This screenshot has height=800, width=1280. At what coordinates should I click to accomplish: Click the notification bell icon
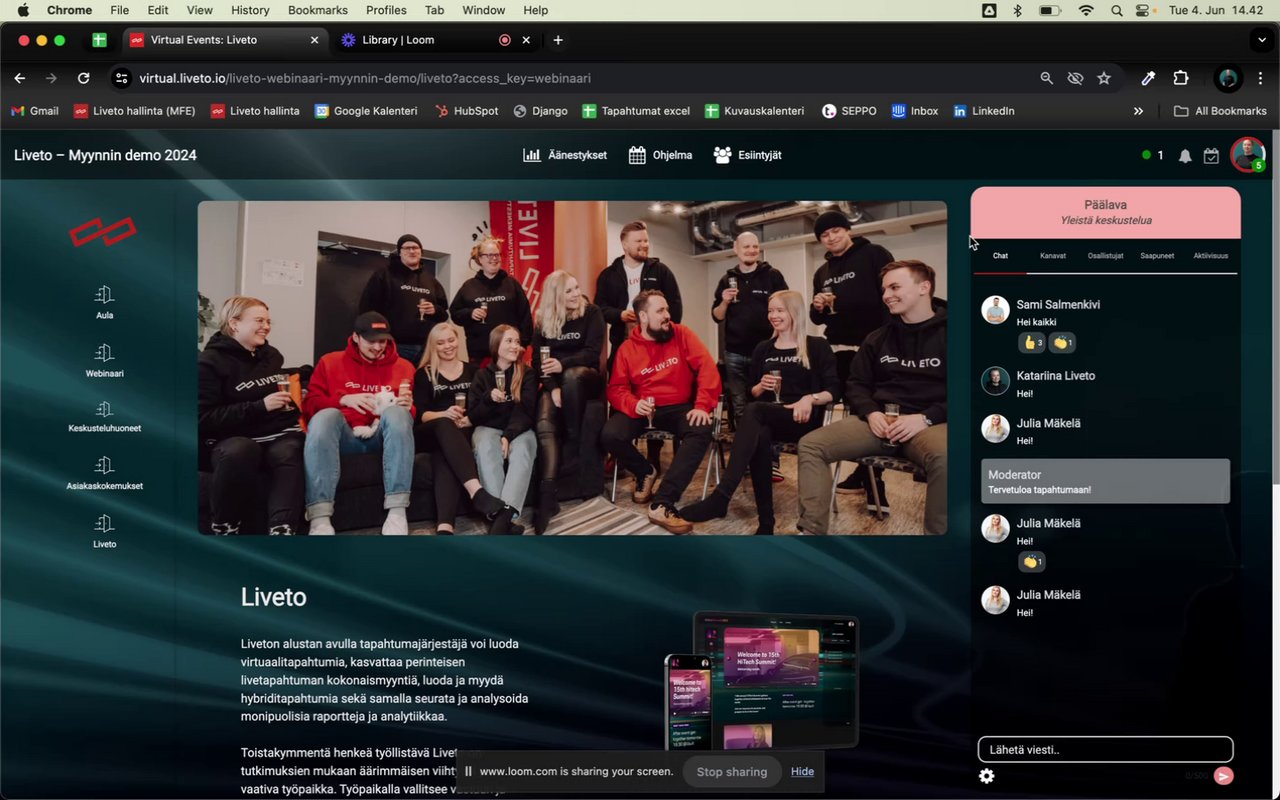(x=1185, y=156)
